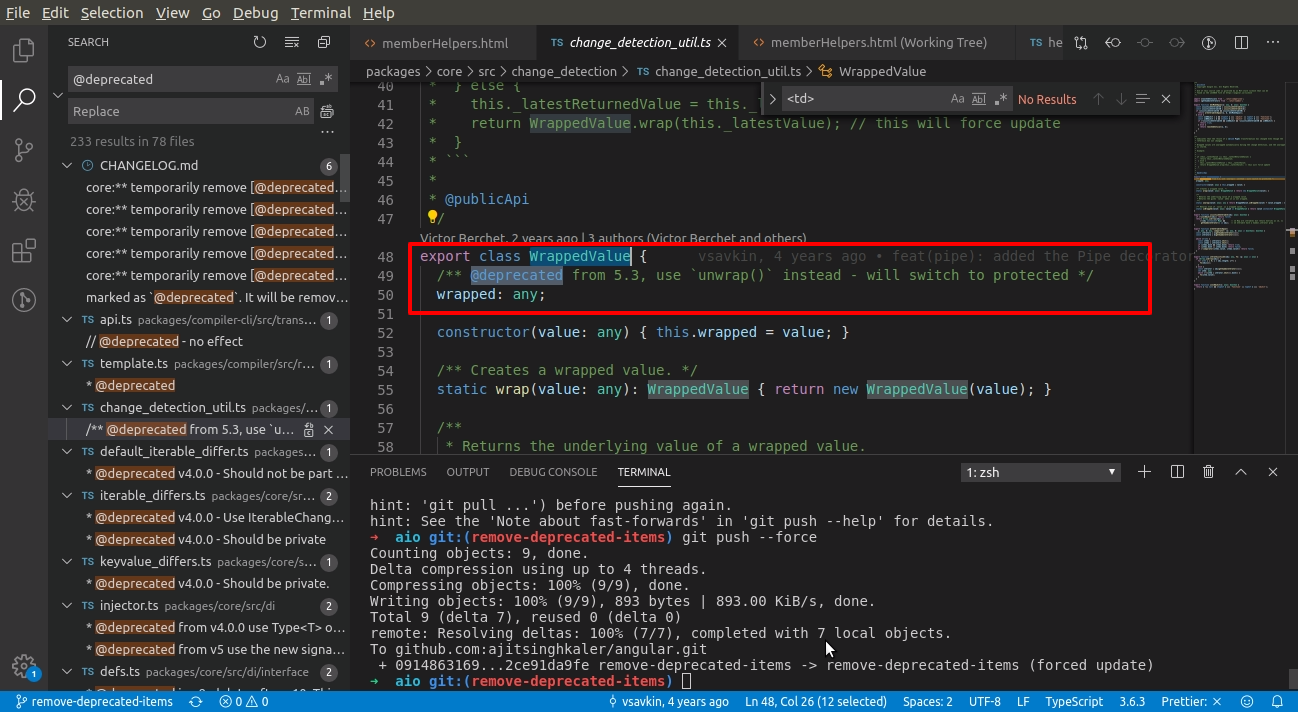The image size is (1298, 712).
Task: Refresh the search results
Action: tap(260, 42)
